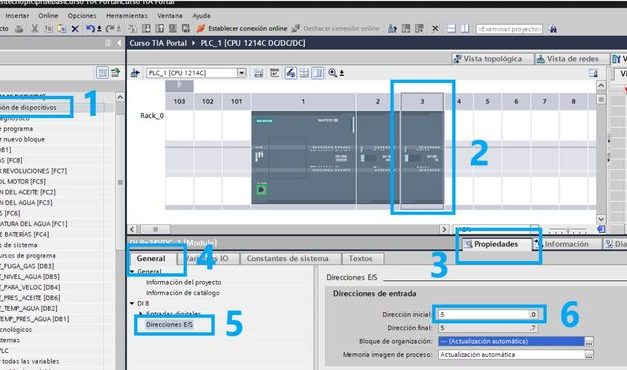The height and width of the screenshot is (370, 627).
Task: Collapse the General tree node arrow
Action: point(132,272)
